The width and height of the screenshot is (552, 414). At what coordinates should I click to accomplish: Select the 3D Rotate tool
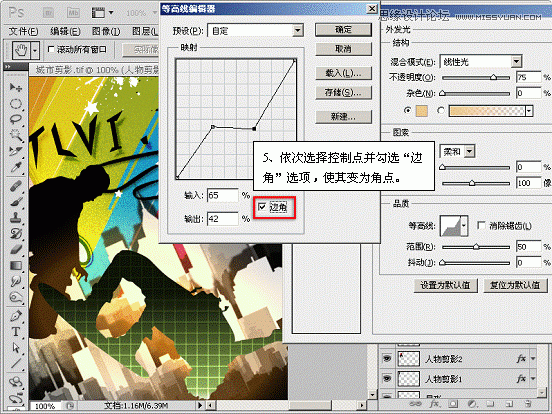16,382
